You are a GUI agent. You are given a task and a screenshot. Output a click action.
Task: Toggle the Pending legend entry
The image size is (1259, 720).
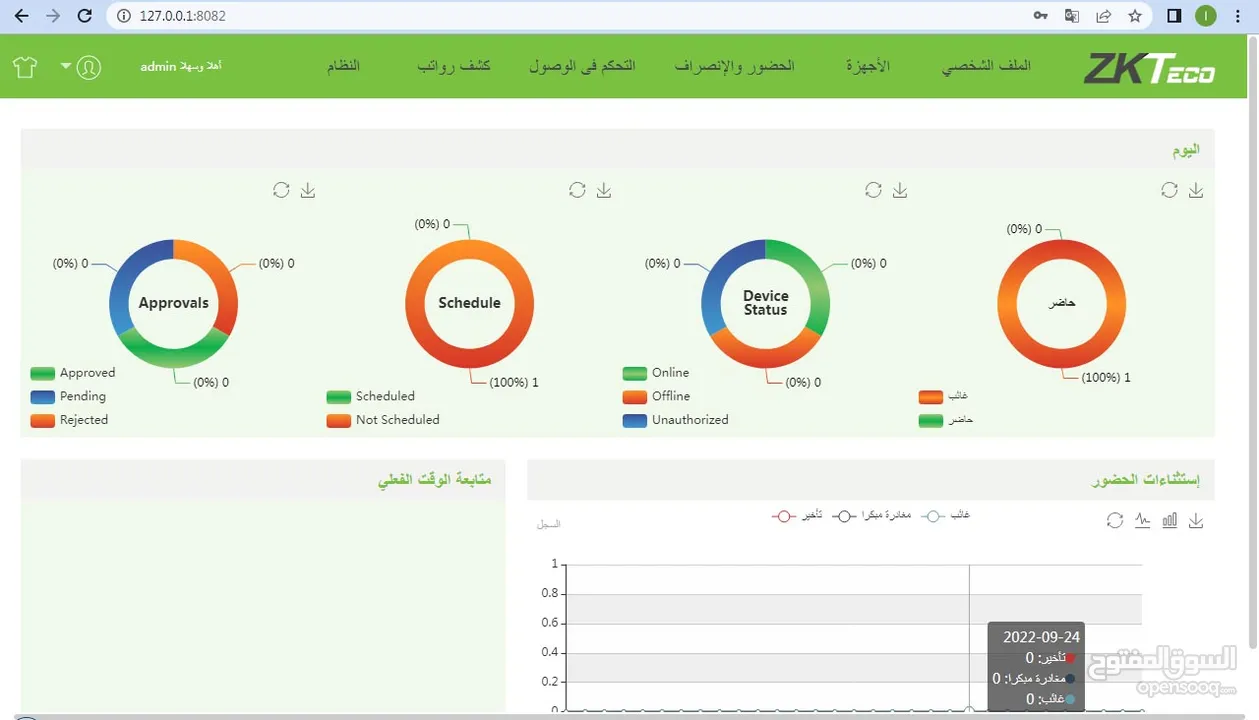click(68, 396)
